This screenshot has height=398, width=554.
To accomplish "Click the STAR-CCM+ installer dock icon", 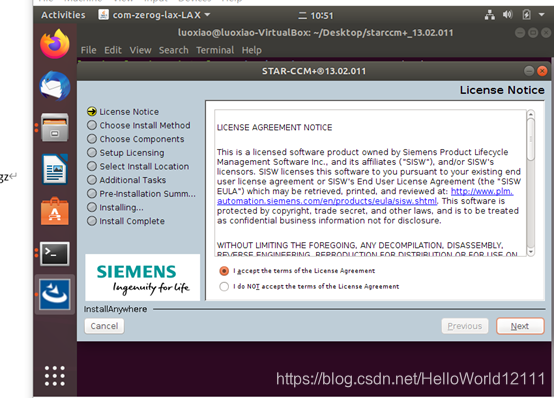I will 55,294.
